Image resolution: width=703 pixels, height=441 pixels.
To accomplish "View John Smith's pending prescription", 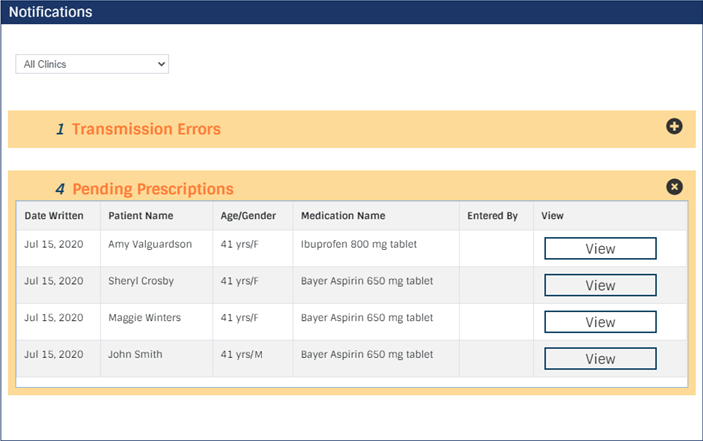I will click(600, 359).
